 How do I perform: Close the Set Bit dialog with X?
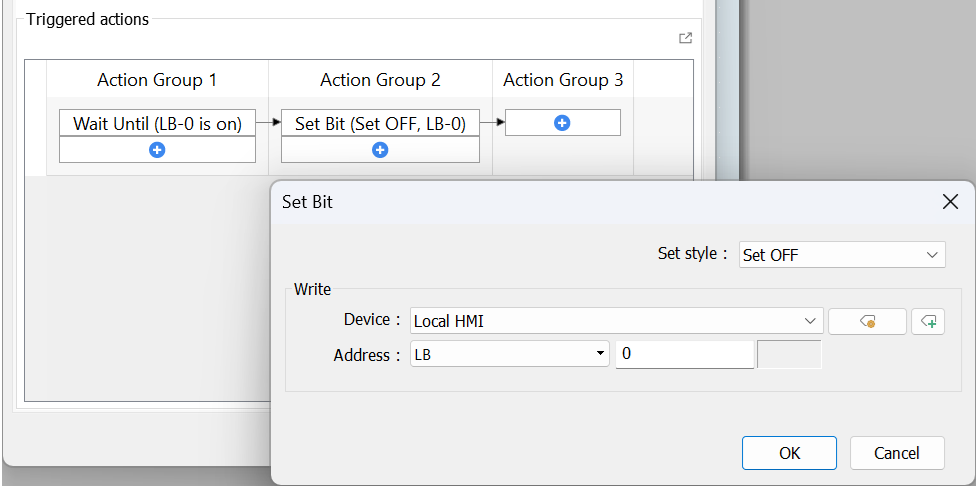pos(950,202)
